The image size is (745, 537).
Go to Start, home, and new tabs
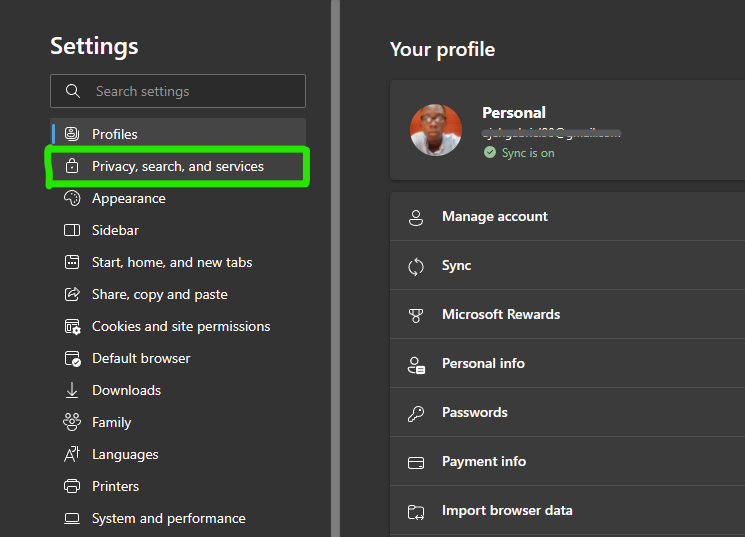coord(172,262)
